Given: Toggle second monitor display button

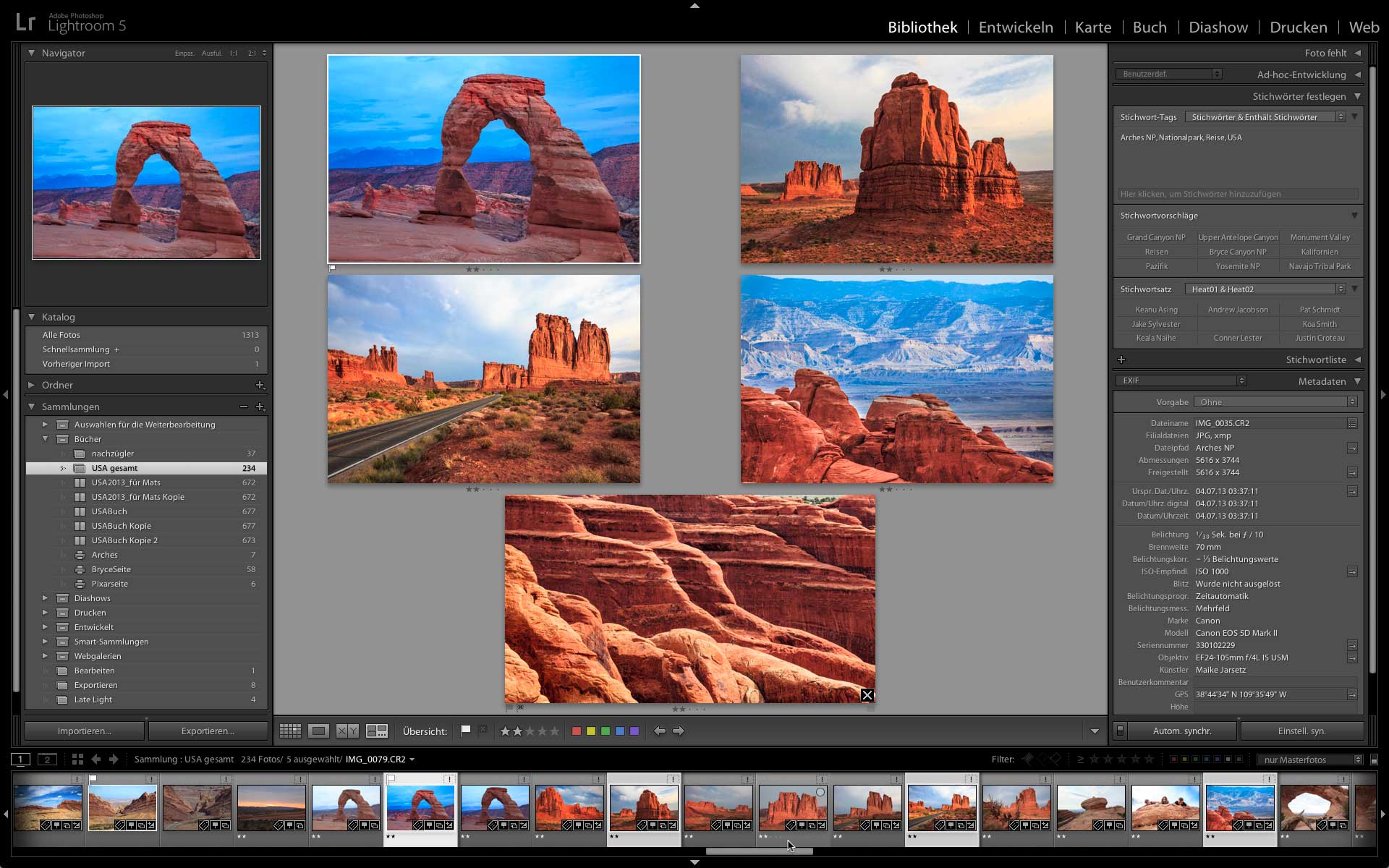Looking at the screenshot, I should pyautogui.click(x=47, y=759).
